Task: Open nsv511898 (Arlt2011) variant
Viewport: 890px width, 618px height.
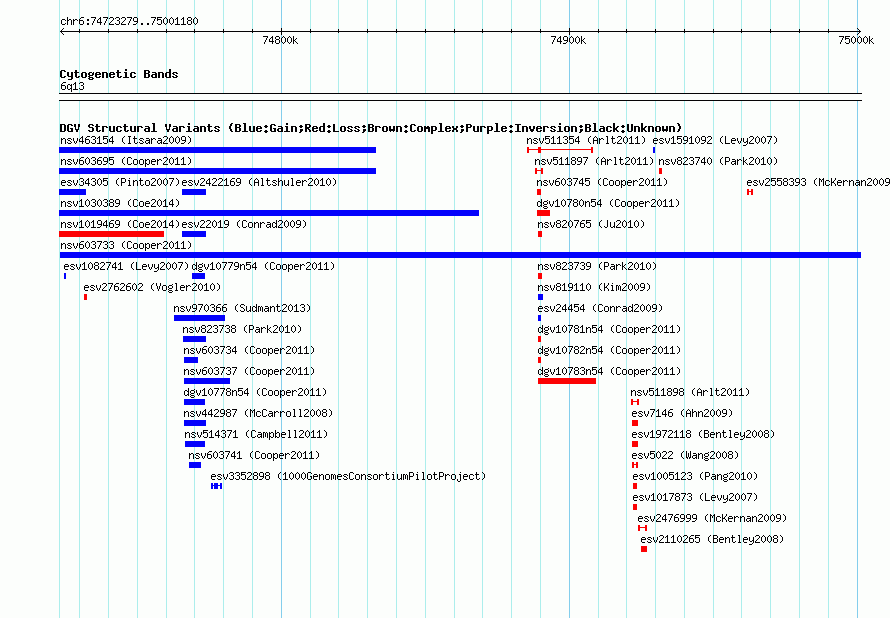Action: coord(690,392)
